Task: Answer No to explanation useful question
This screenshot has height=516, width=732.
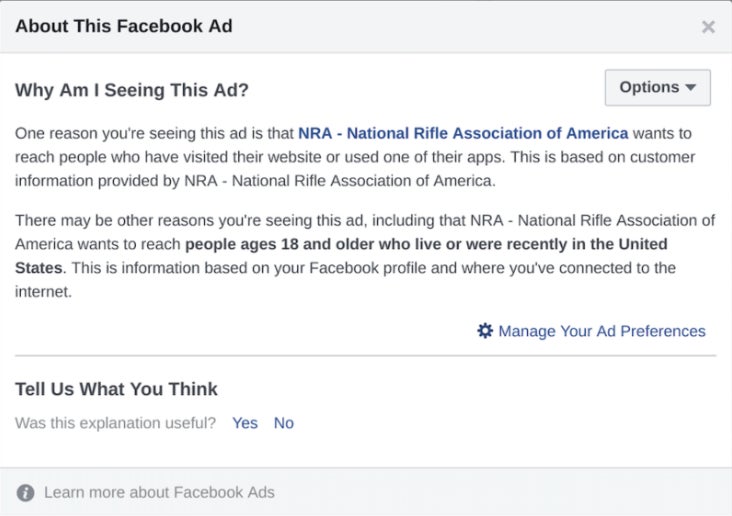Action: point(284,423)
